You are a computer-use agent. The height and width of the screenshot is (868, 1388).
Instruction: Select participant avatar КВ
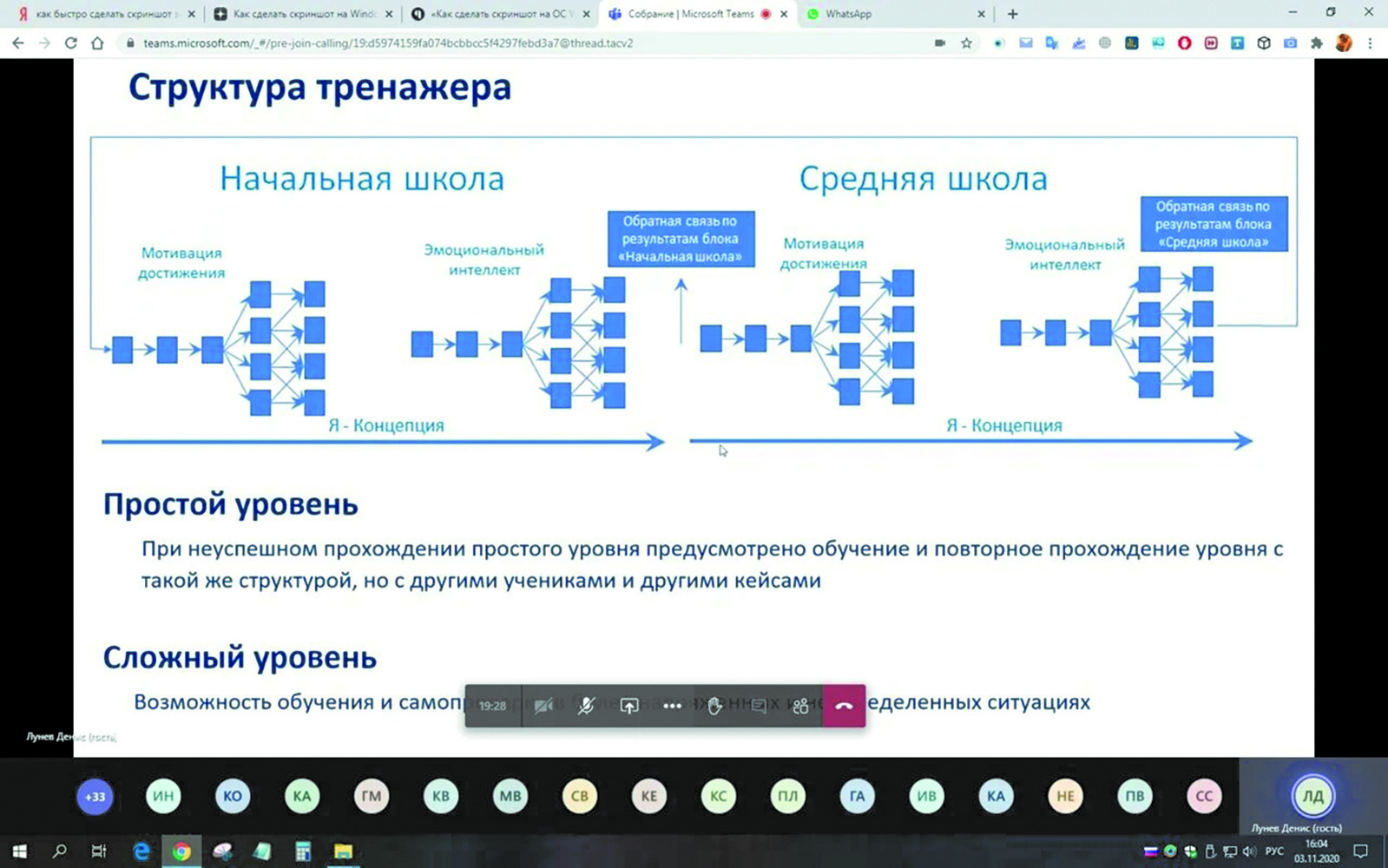point(441,796)
